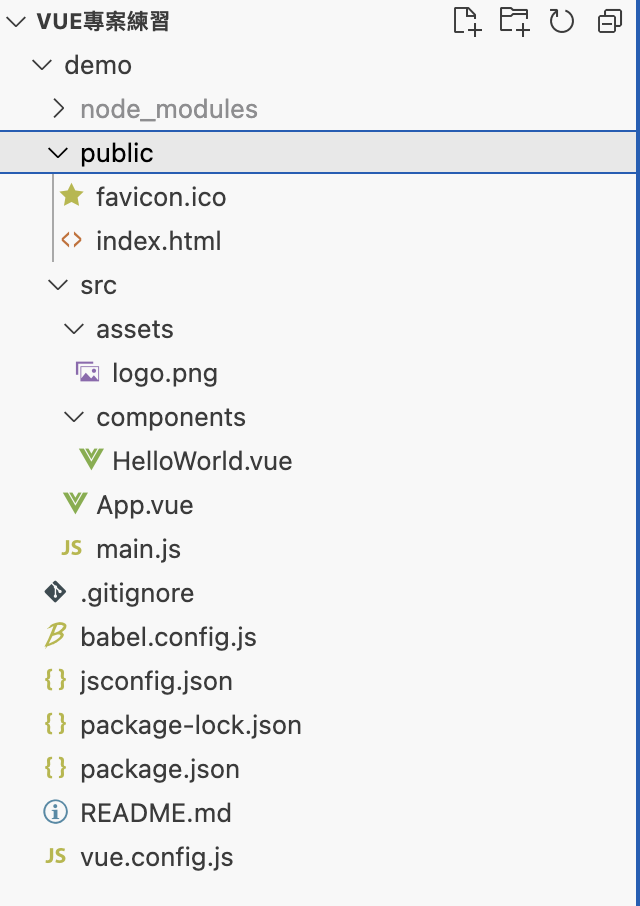The height and width of the screenshot is (906, 640).
Task: Collapse the VUE專案練習 workspace section
Action: point(14,21)
